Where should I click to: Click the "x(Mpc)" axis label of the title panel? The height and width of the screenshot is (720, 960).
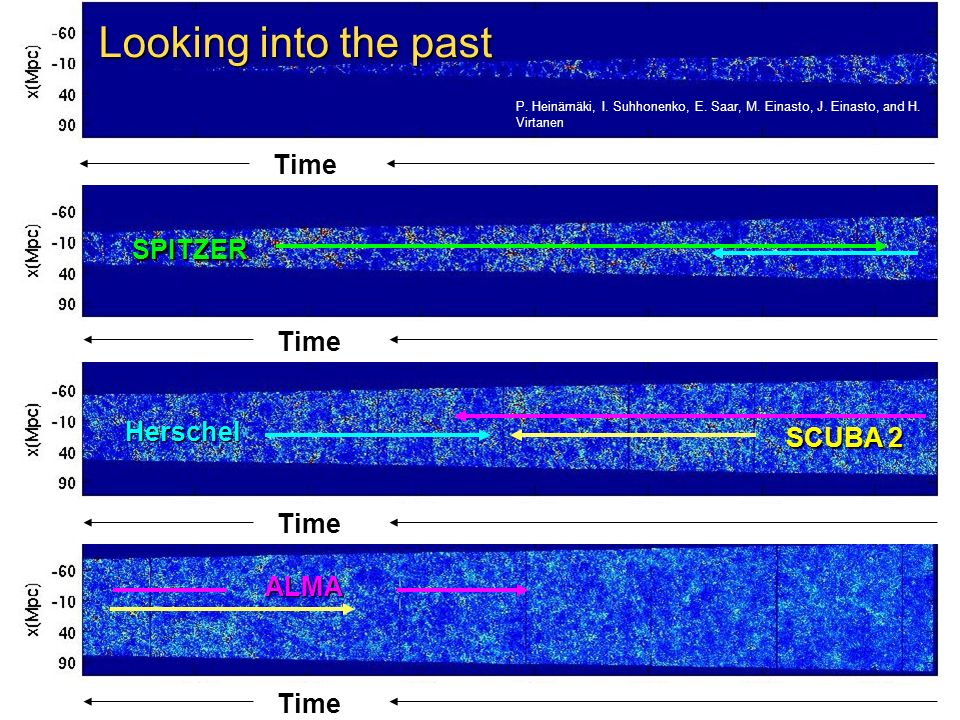33,72
